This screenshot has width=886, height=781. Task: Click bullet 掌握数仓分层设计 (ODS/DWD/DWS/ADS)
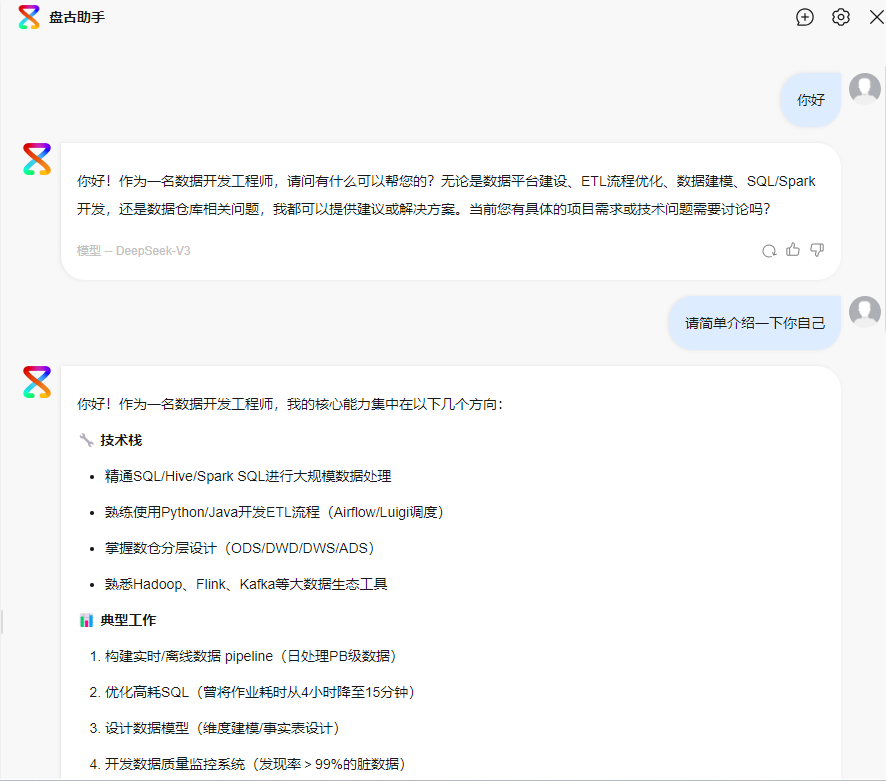pyautogui.click(x=240, y=548)
